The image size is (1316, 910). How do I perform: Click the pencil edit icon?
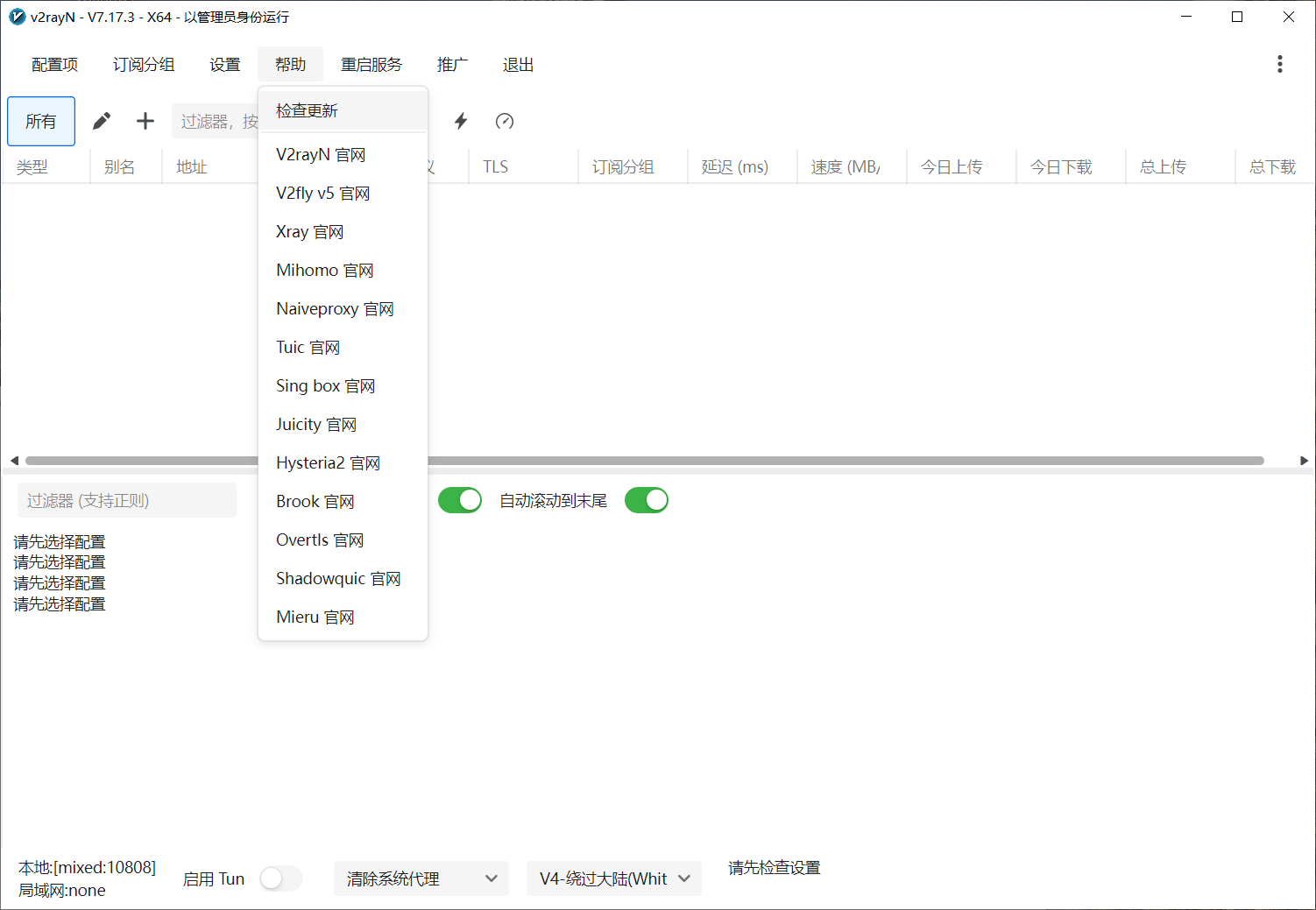pyautogui.click(x=102, y=121)
